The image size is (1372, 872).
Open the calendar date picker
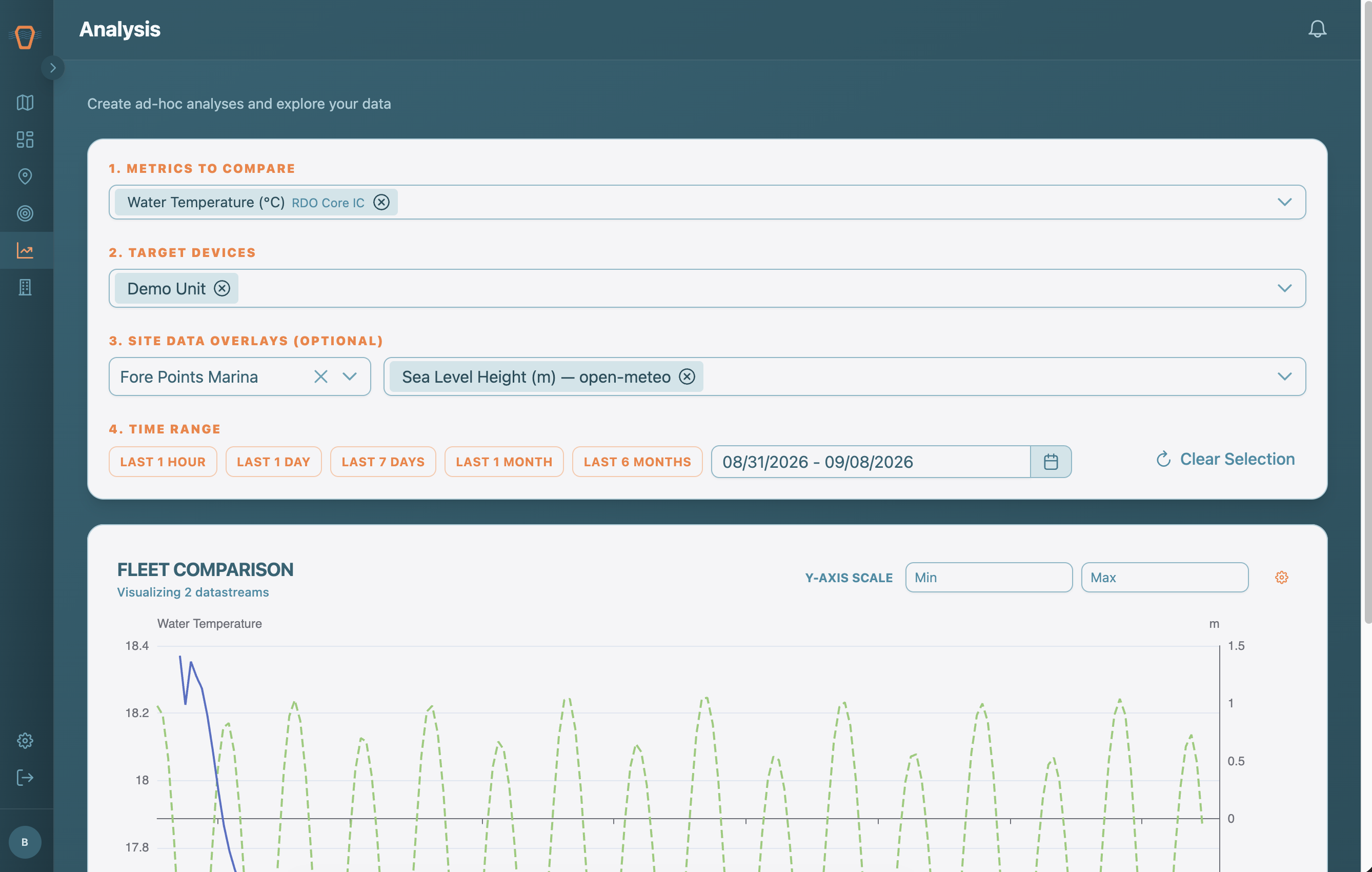click(x=1051, y=462)
